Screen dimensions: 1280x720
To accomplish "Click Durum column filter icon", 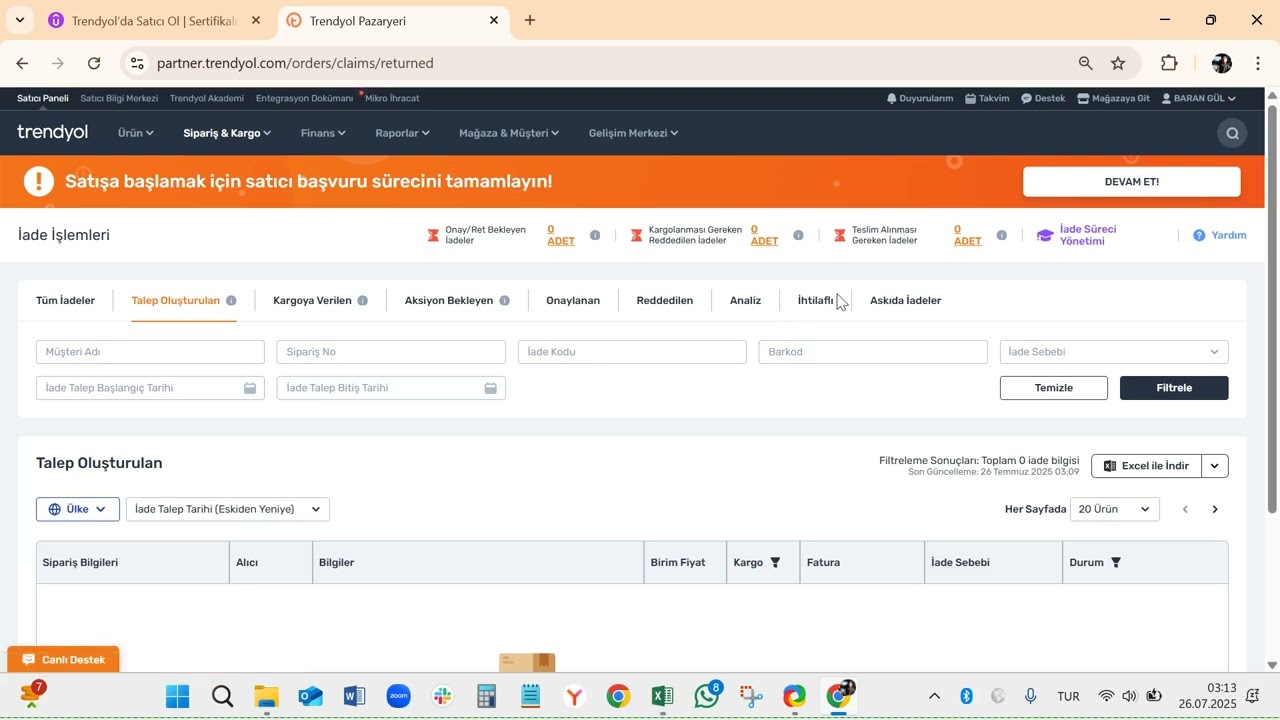I will [x=1116, y=563].
